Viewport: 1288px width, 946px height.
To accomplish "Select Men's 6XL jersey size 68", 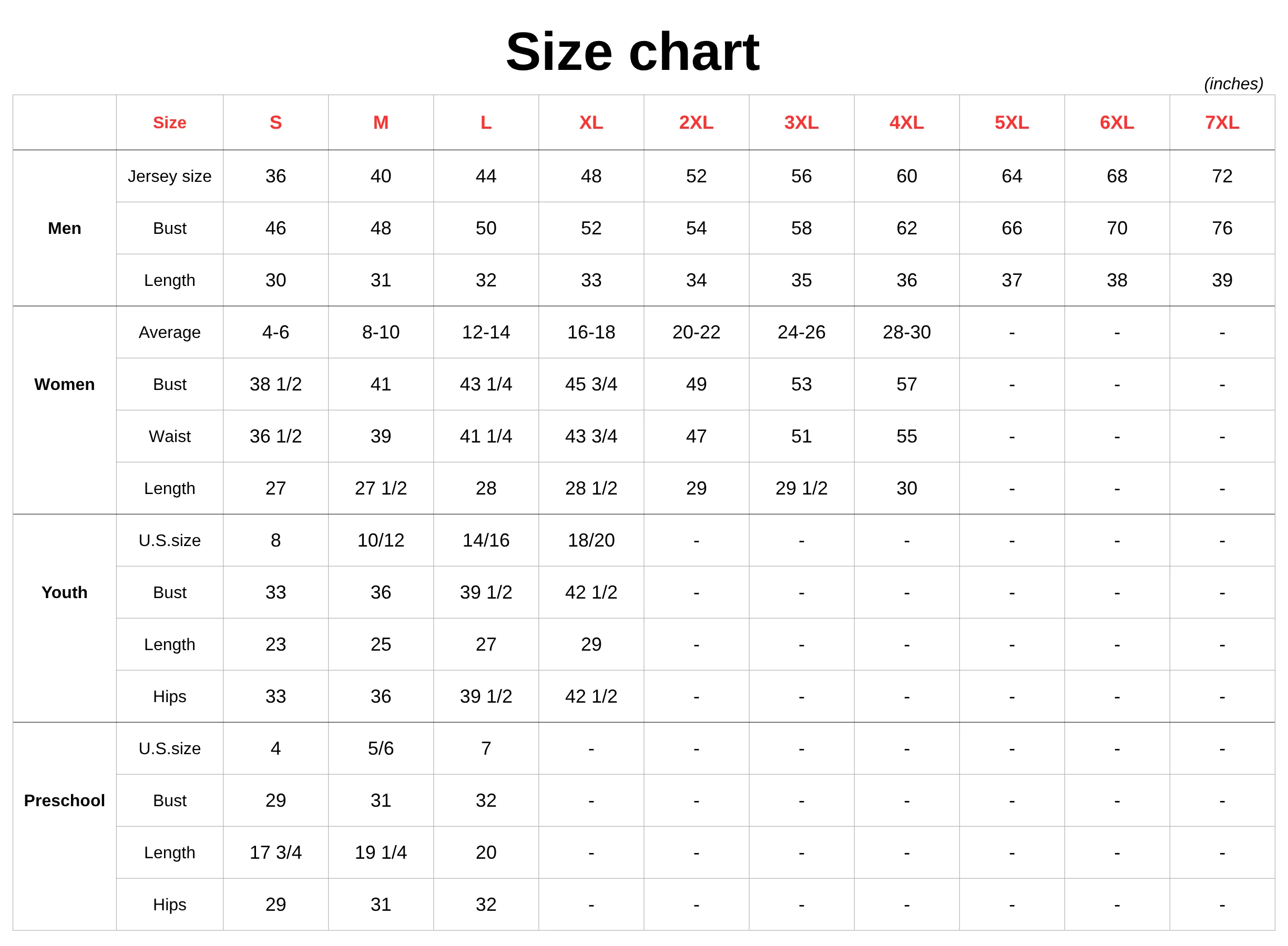I will pos(1117,177).
